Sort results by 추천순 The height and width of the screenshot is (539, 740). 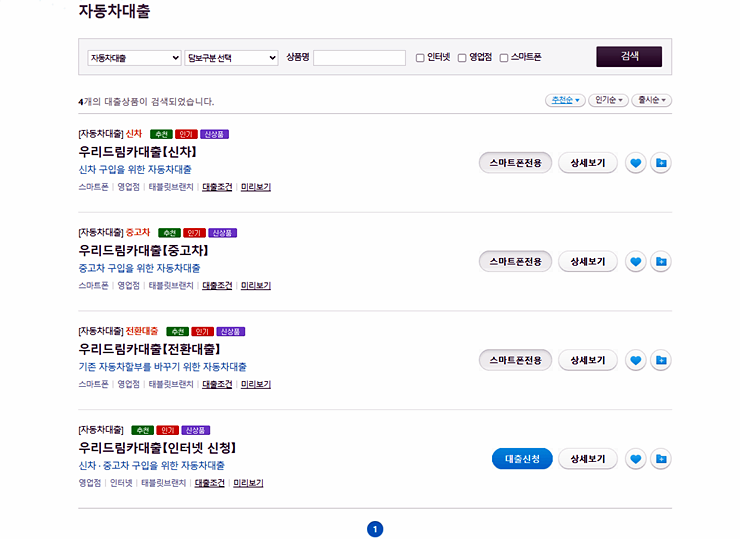[x=565, y=100]
